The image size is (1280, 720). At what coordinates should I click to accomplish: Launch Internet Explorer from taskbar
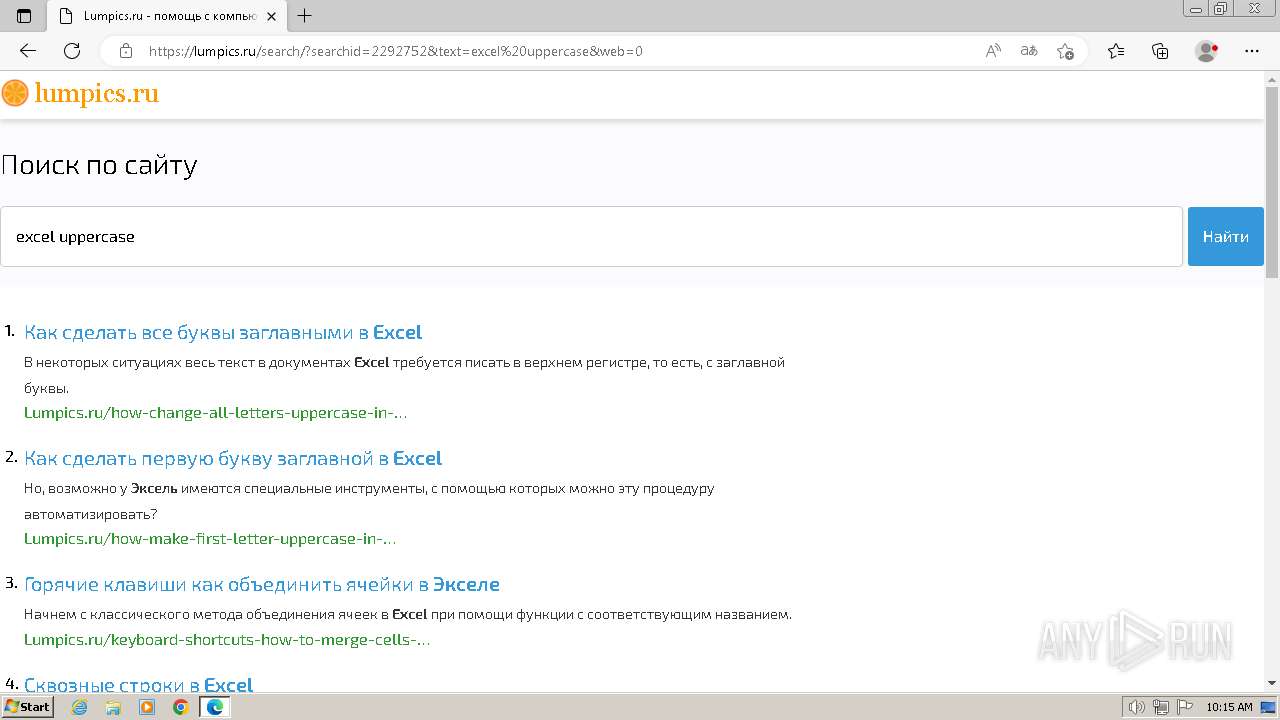tap(80, 707)
